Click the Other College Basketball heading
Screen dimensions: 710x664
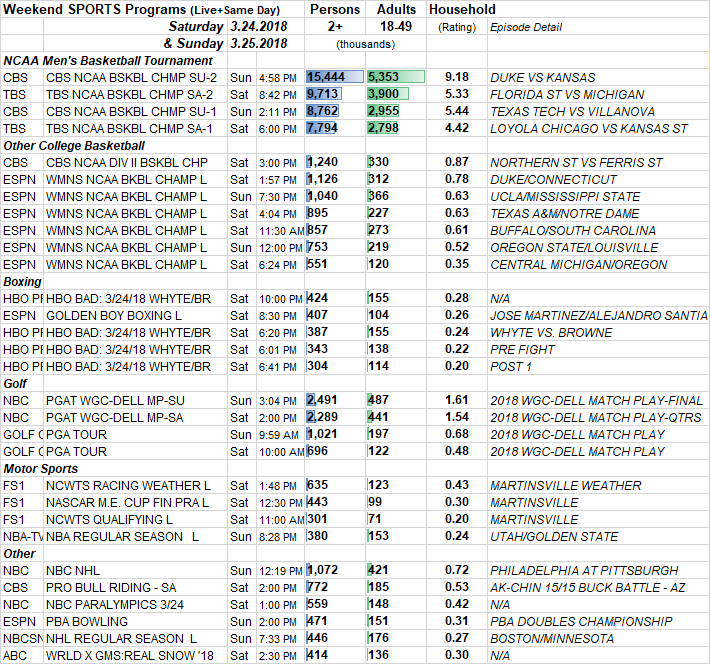click(74, 146)
